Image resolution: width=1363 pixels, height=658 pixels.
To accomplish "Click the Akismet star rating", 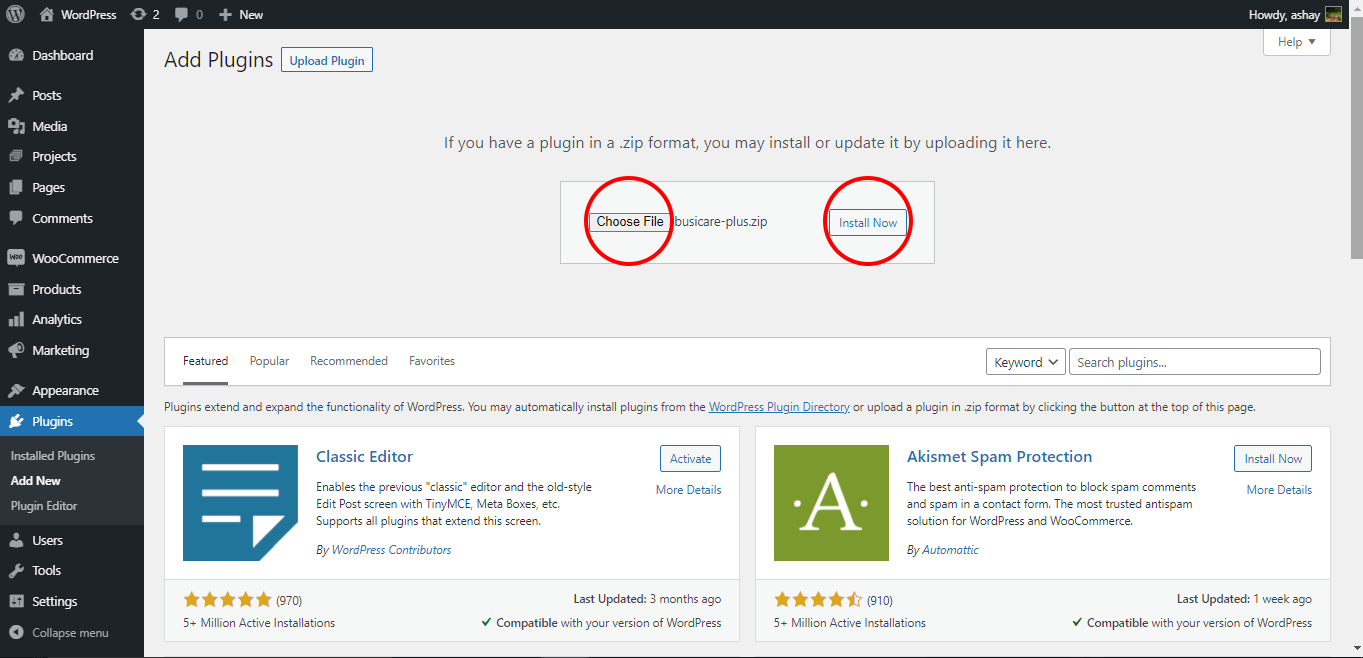I will pos(818,600).
